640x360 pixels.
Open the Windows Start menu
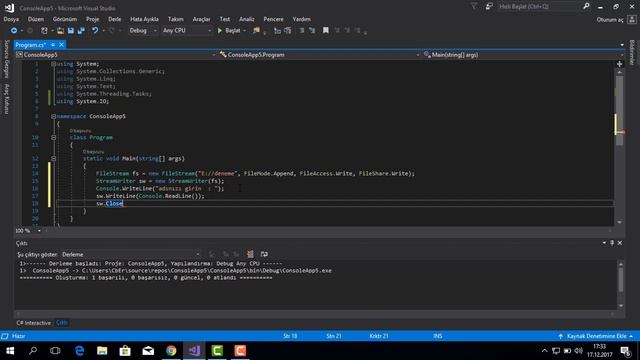point(10,351)
